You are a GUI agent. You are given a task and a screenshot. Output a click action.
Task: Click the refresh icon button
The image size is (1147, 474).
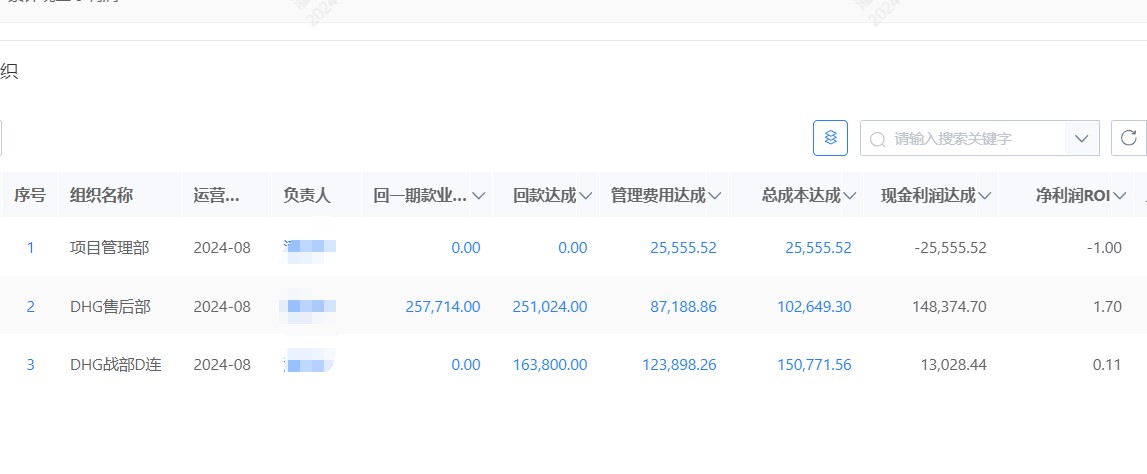click(x=1128, y=138)
